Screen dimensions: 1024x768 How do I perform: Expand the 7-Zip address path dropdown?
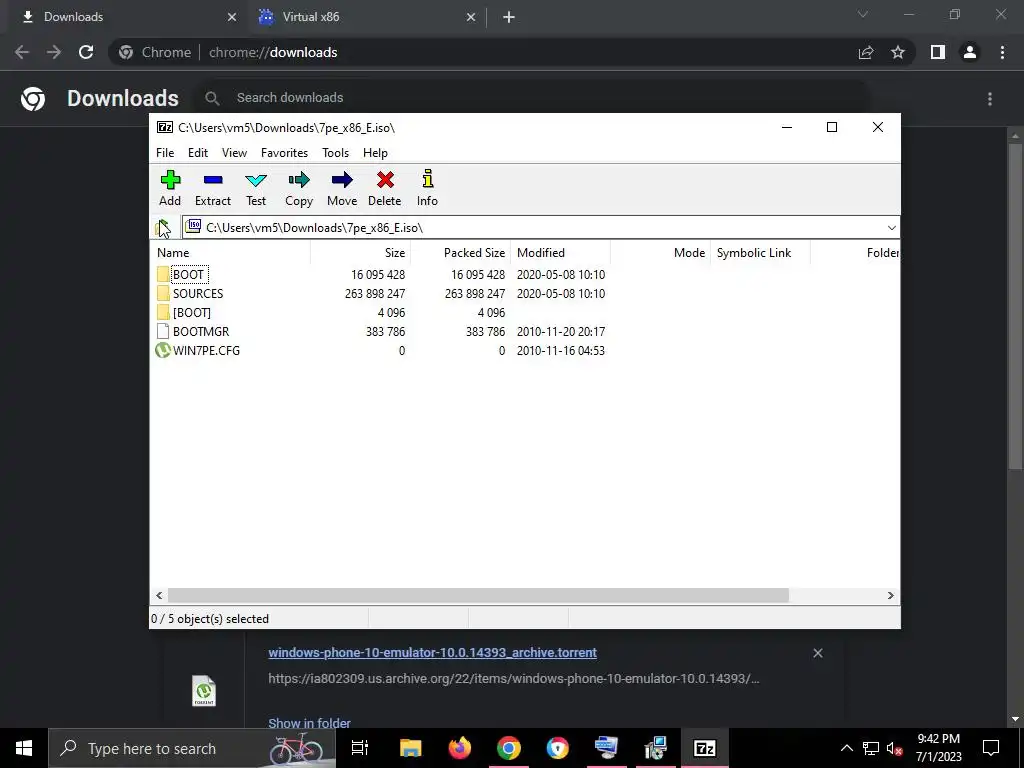click(891, 228)
